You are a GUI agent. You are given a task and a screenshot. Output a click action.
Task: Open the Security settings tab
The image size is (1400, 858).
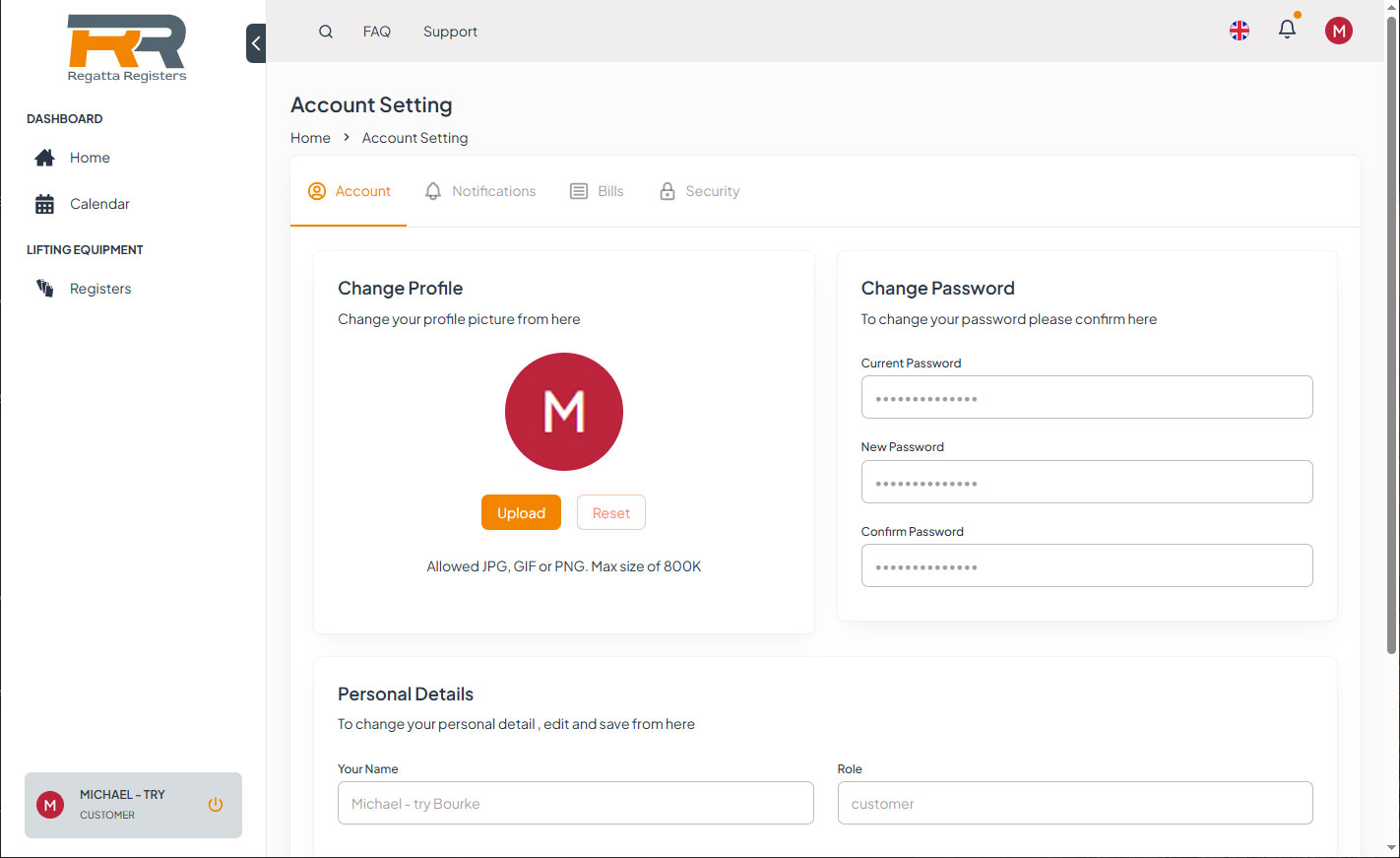(699, 190)
